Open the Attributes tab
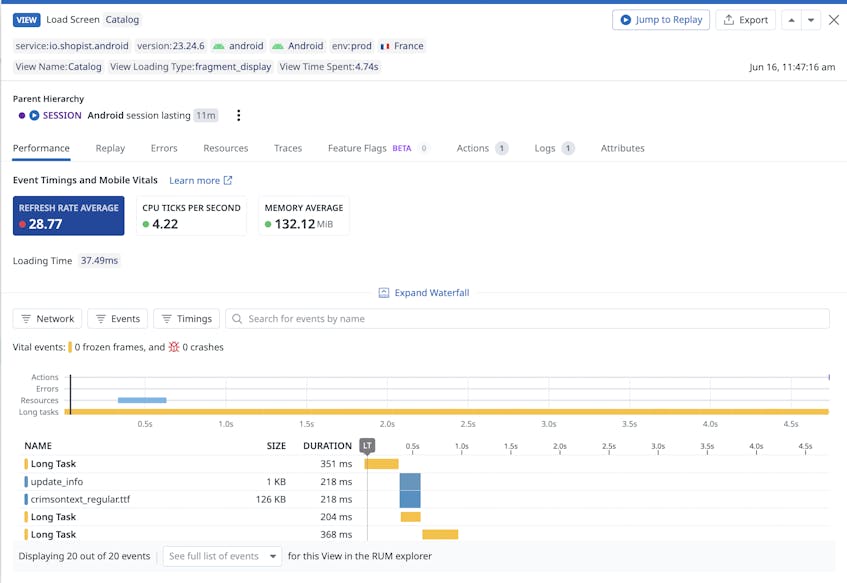The image size is (847, 583). (x=622, y=148)
